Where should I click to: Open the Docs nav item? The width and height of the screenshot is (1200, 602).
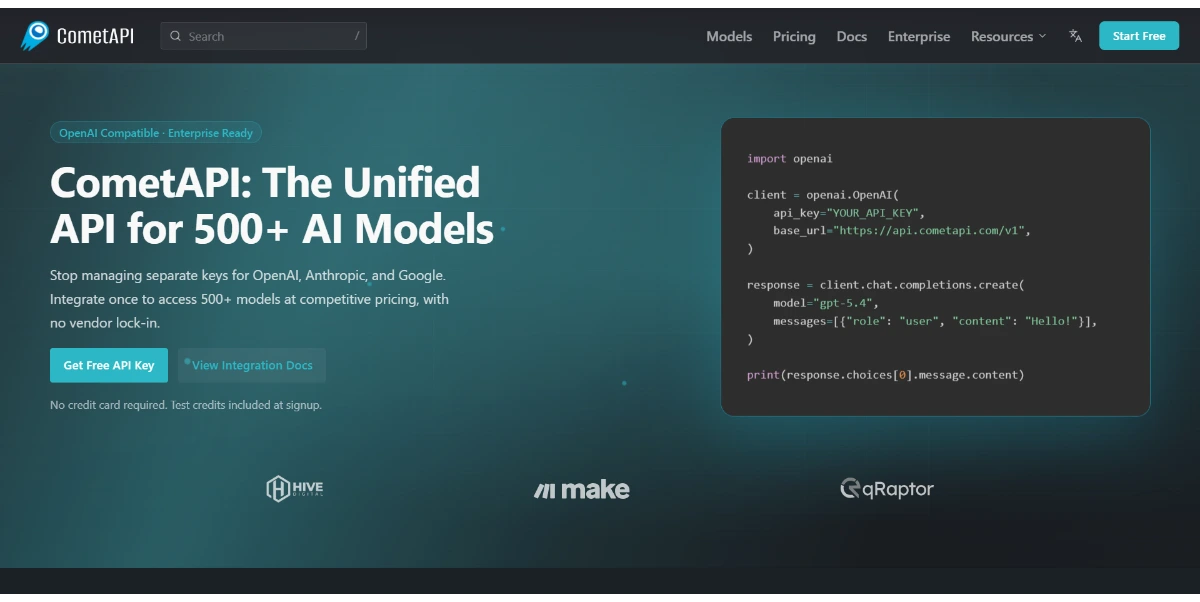[x=852, y=36]
